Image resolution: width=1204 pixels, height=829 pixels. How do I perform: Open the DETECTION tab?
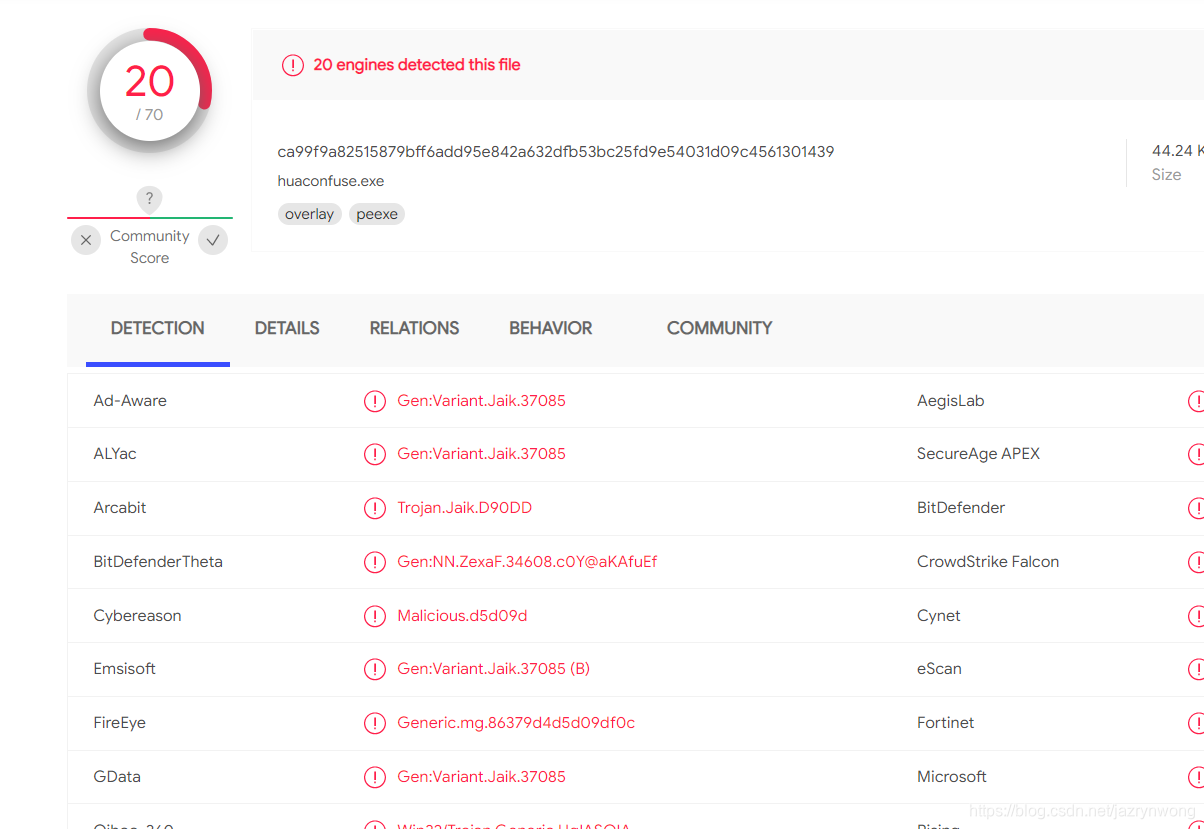click(x=157, y=328)
